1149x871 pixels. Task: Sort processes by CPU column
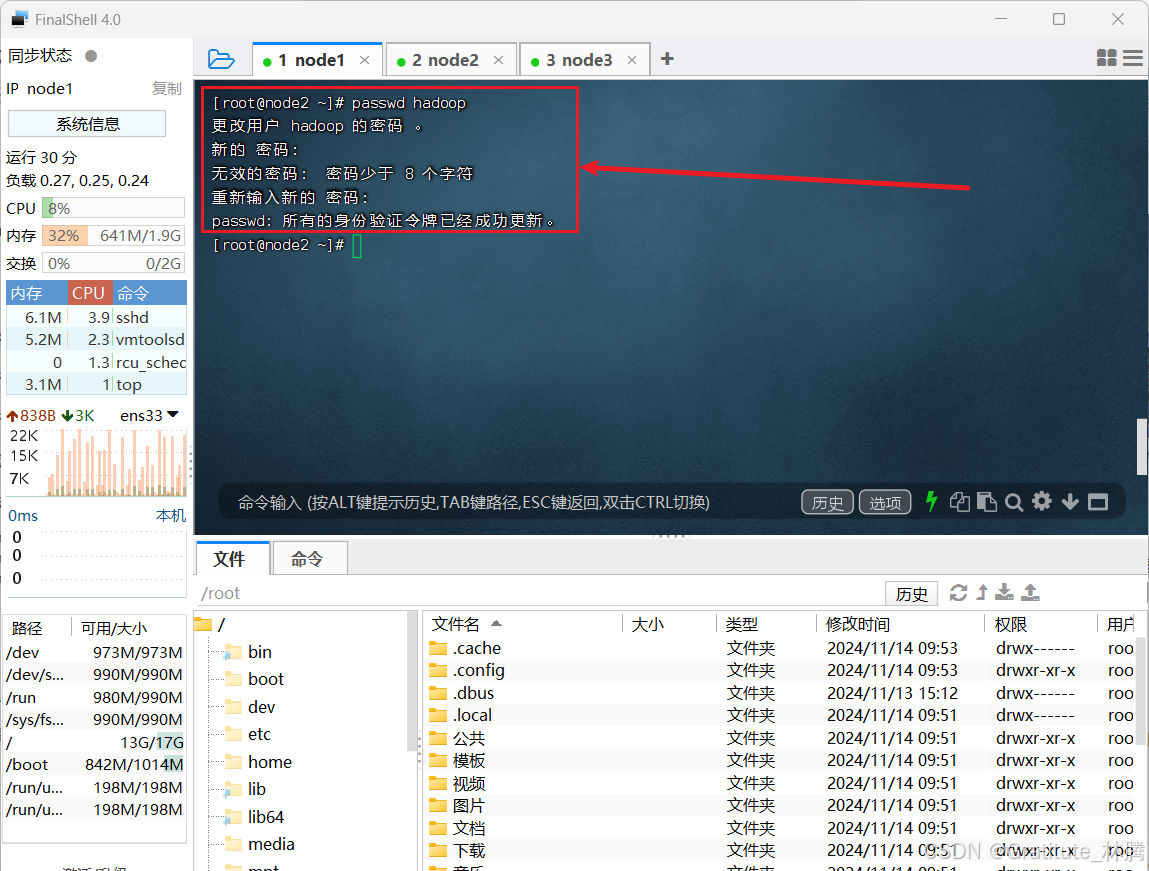click(x=90, y=293)
